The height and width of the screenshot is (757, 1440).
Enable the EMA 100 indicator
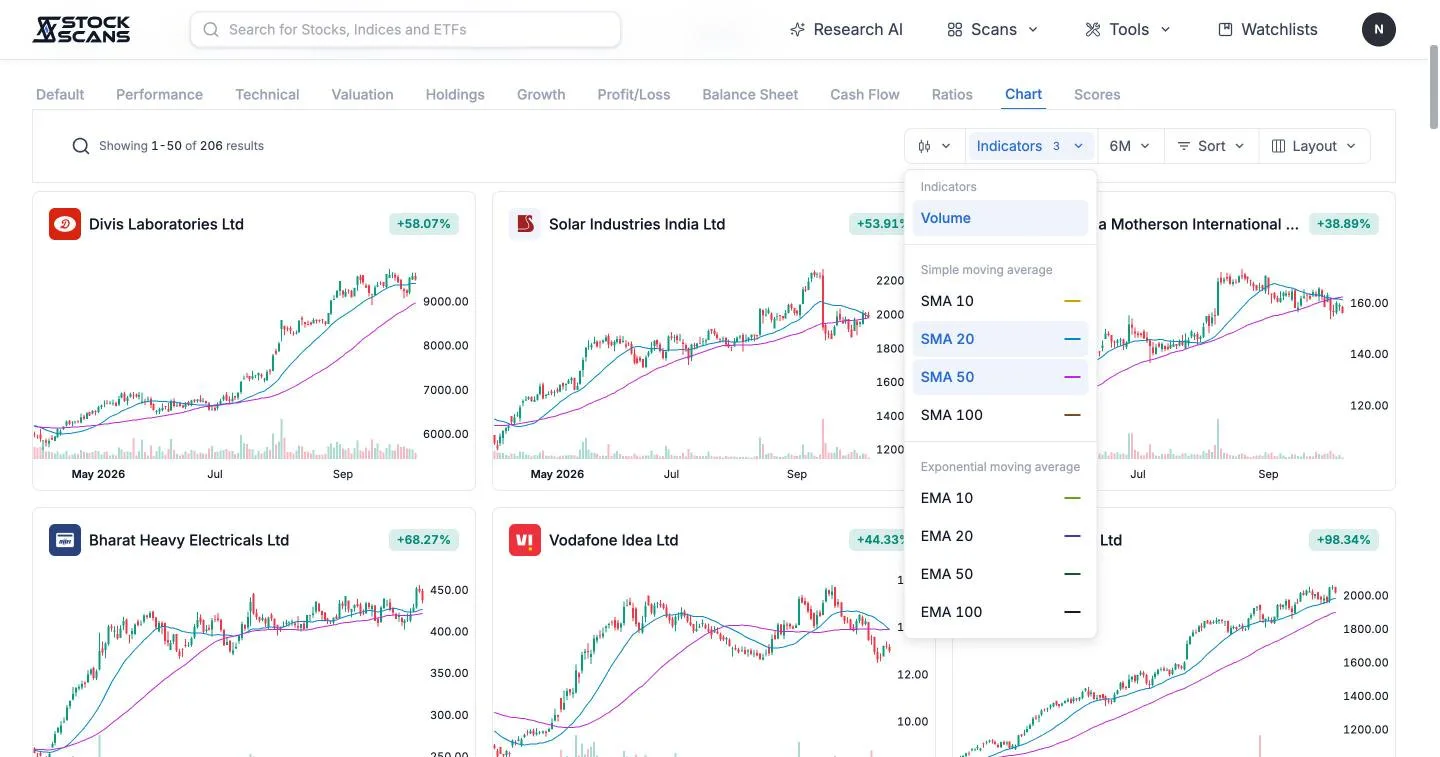tap(1000, 612)
